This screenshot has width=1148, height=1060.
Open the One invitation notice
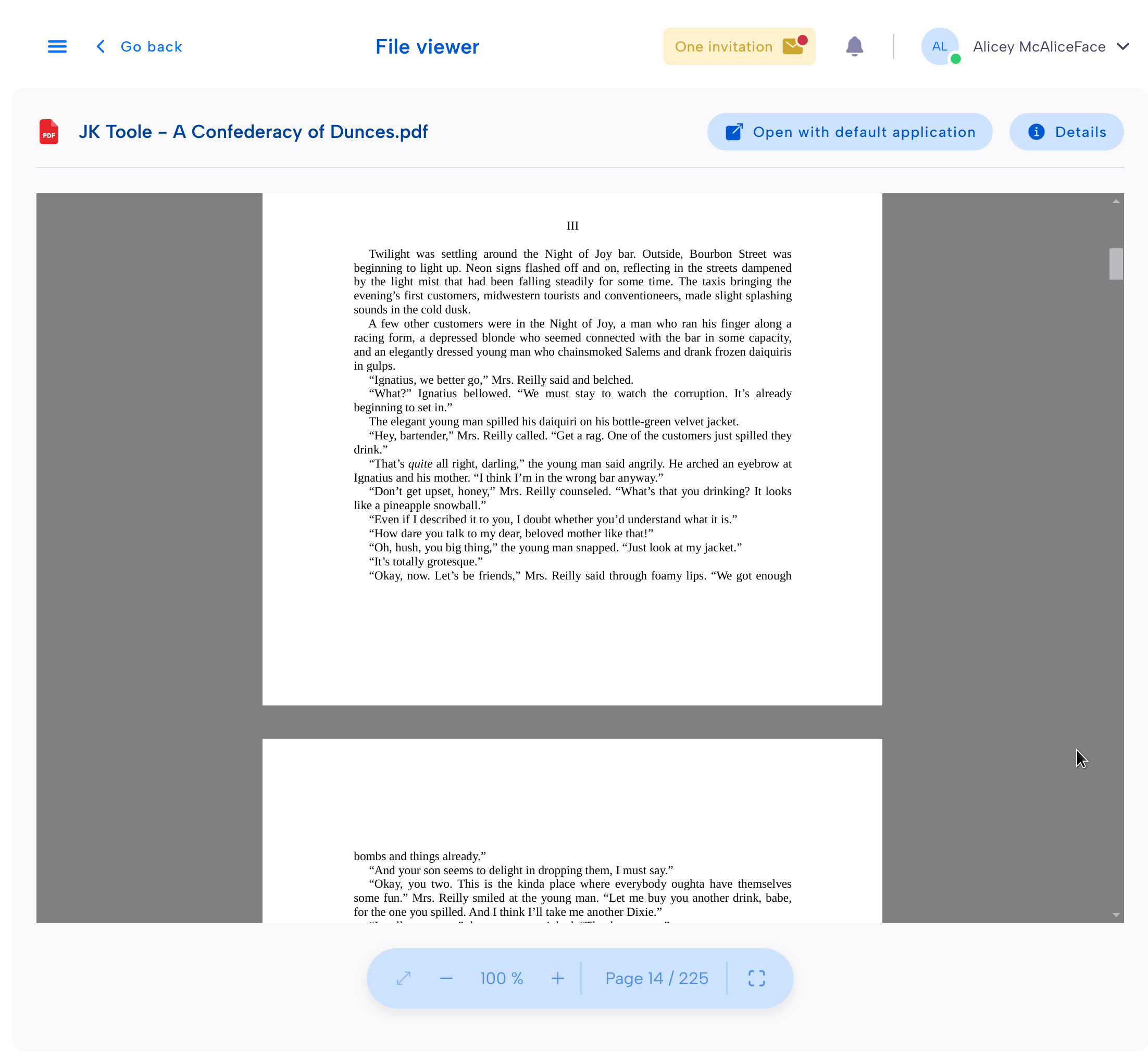click(739, 46)
